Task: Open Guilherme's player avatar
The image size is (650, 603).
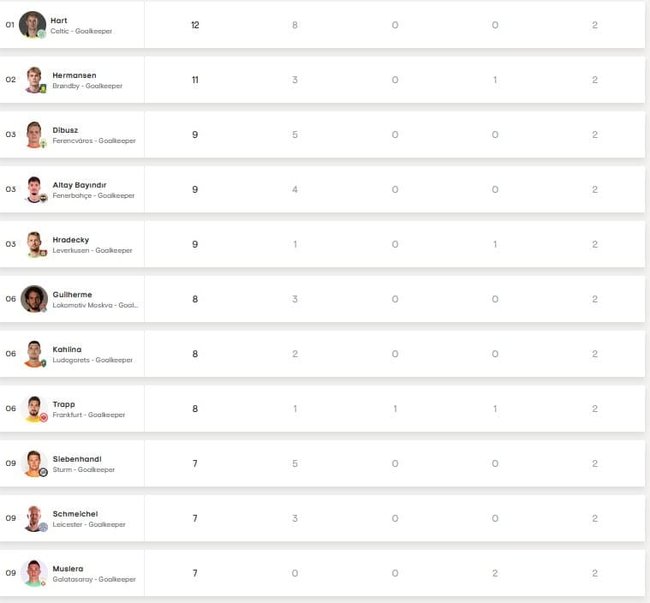Action: [33, 298]
